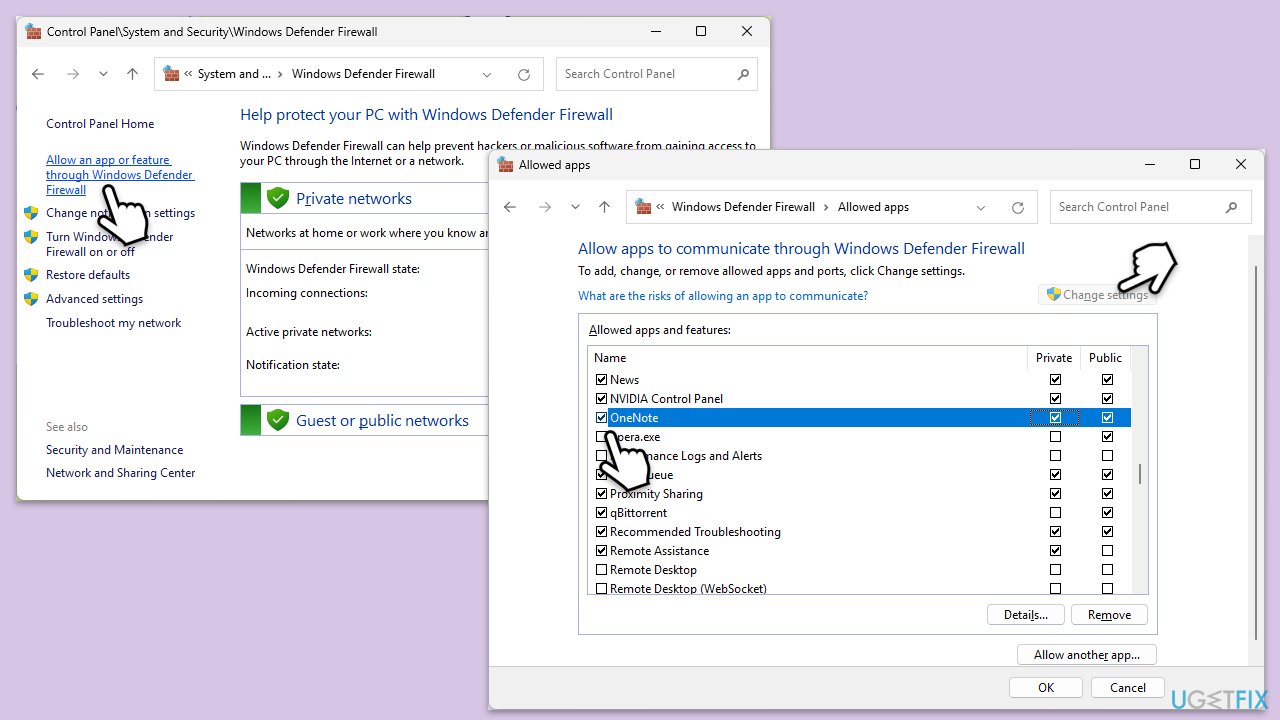Go forward in Allowed apps window
The image size is (1280, 720).
coord(544,207)
